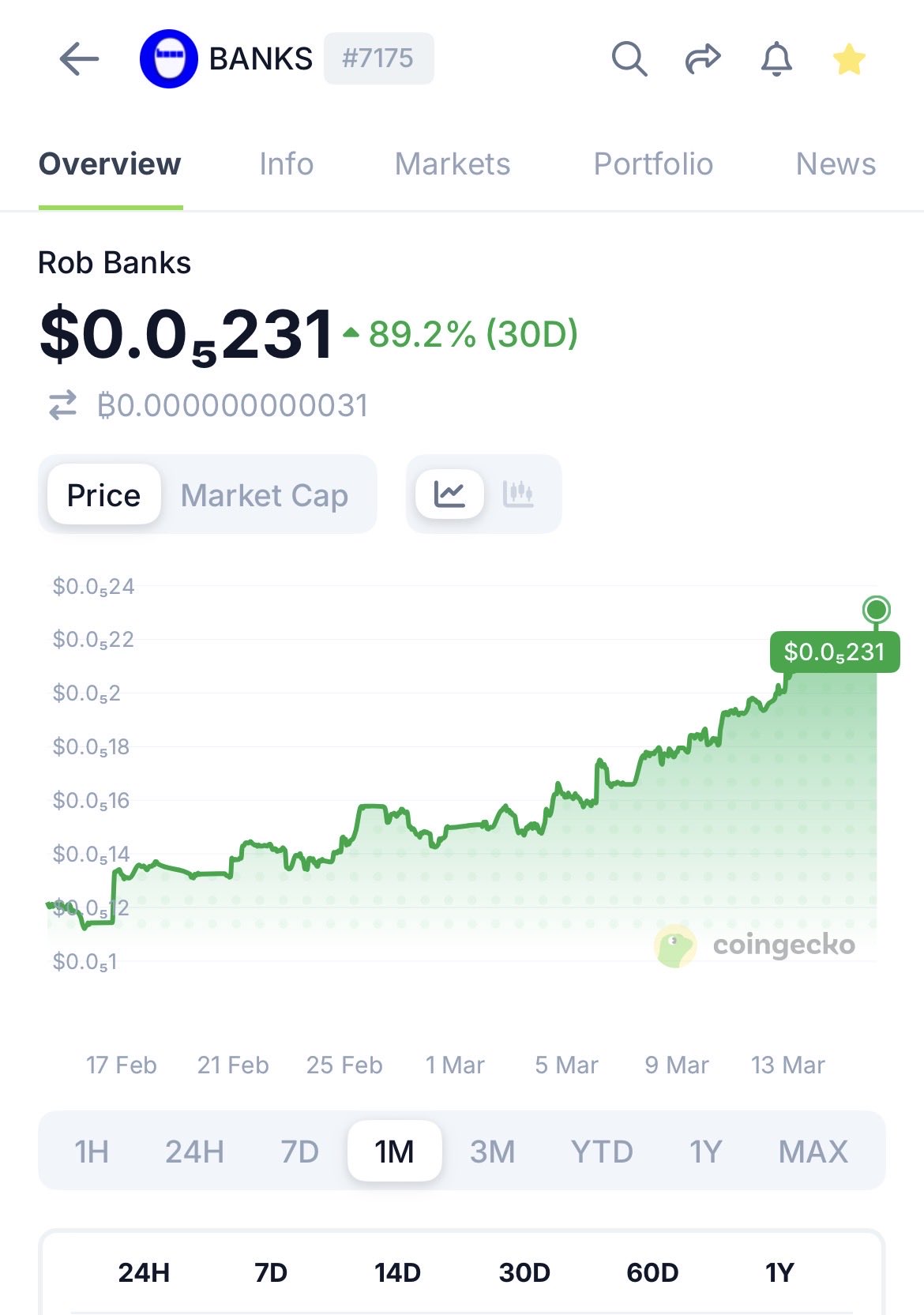This screenshot has height=1315, width=924.
Task: Switch to candlestick chart view
Action: (x=518, y=494)
